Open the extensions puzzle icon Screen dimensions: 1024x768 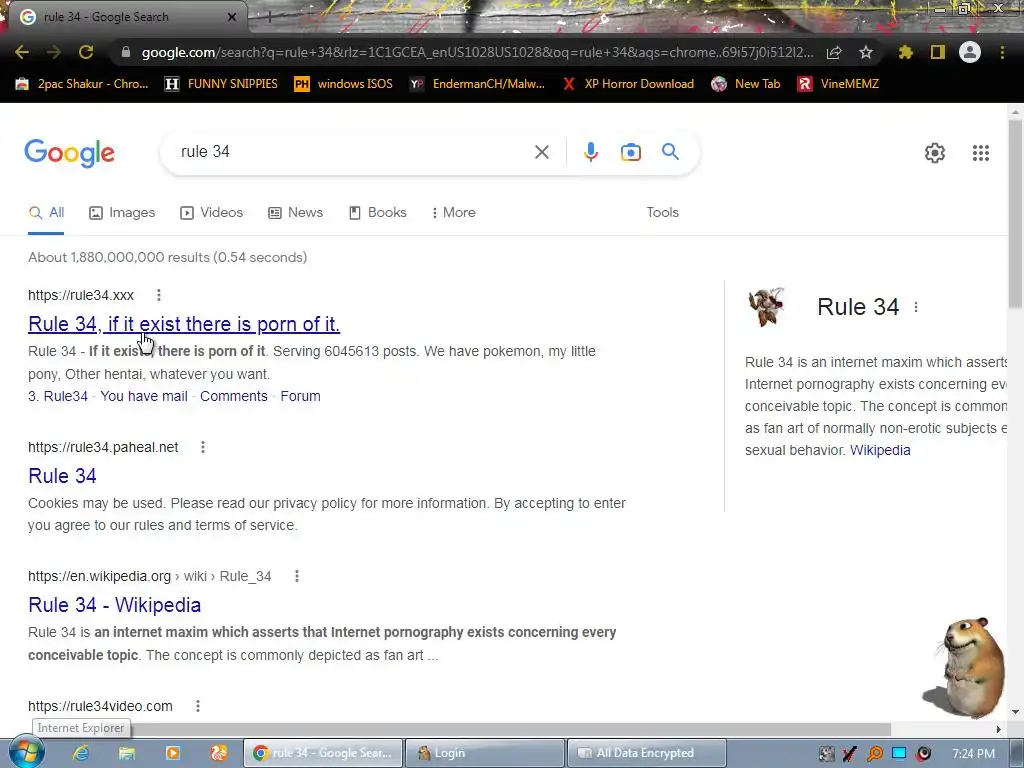(x=906, y=52)
